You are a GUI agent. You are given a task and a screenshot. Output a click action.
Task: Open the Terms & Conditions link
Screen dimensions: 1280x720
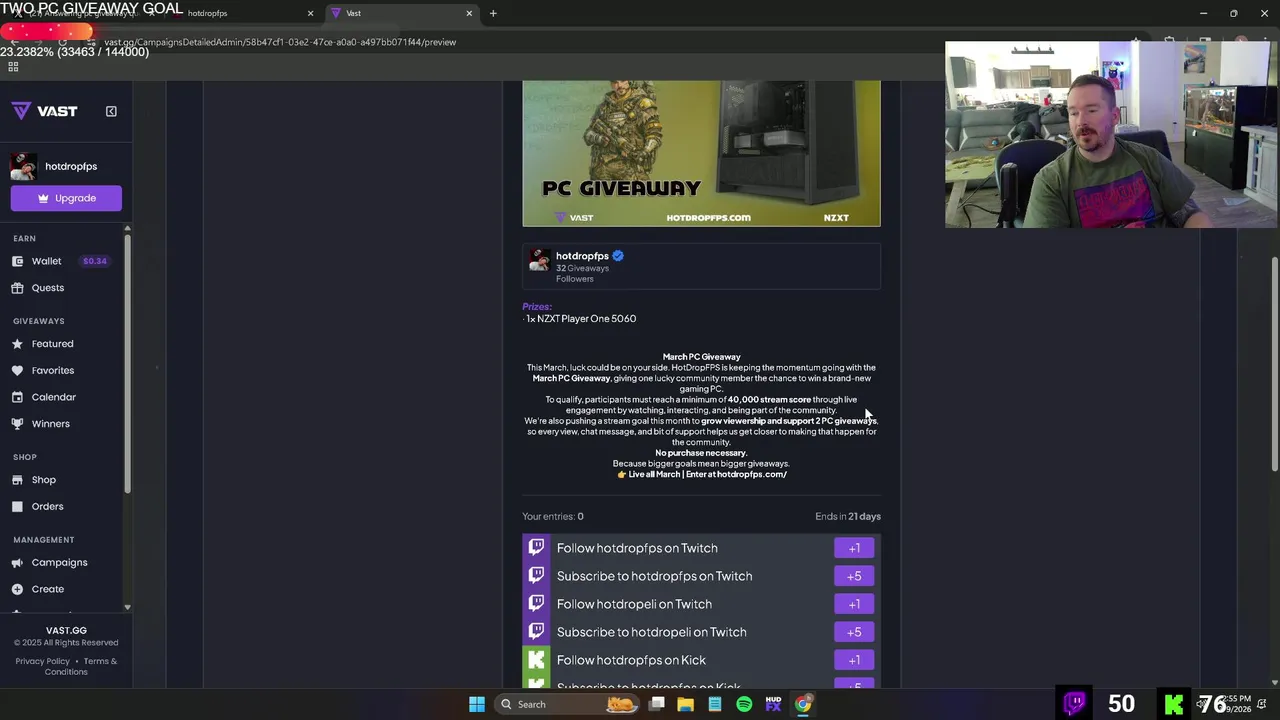point(82,666)
